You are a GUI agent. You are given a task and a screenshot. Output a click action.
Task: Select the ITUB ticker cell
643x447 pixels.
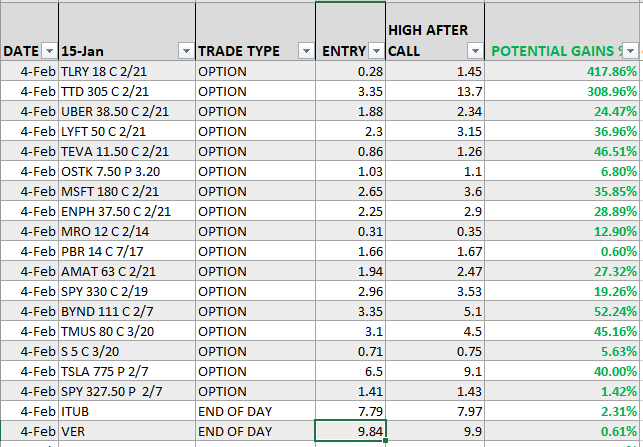pos(127,411)
